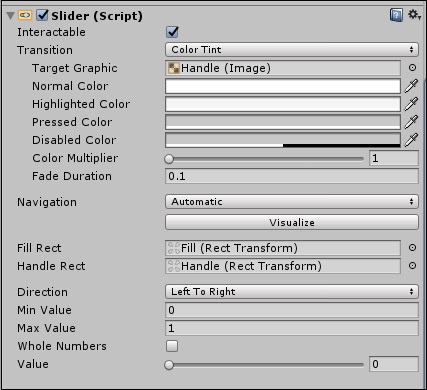Open the Navigation dropdown set to Automatic

coord(292,202)
